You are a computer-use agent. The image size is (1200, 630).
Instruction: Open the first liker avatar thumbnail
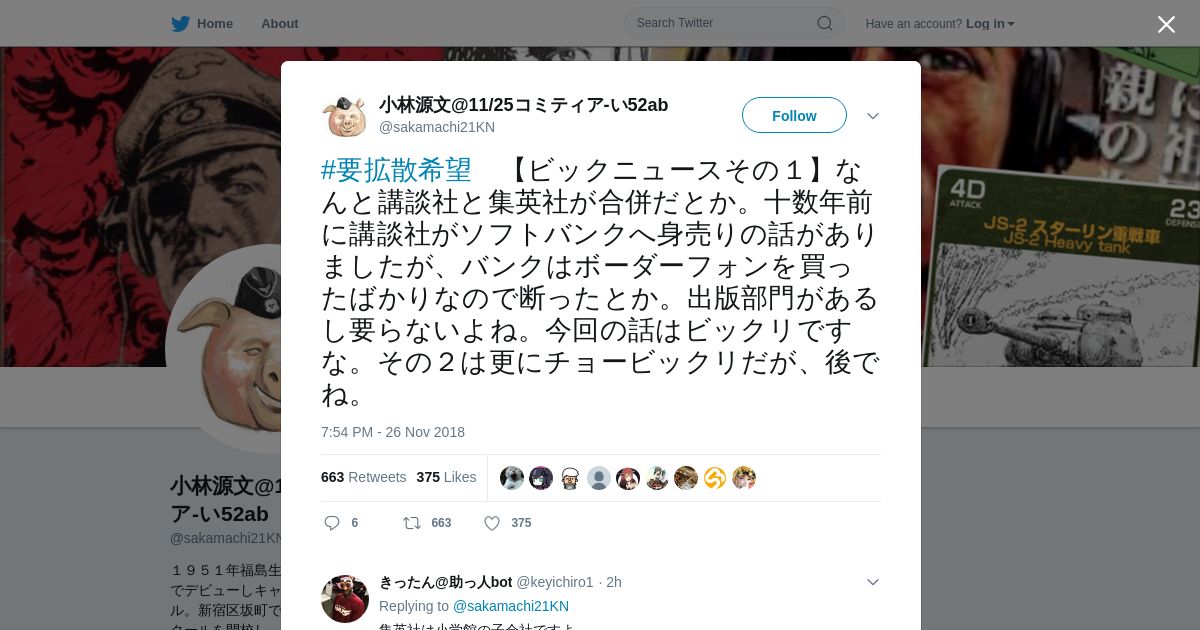coord(512,478)
